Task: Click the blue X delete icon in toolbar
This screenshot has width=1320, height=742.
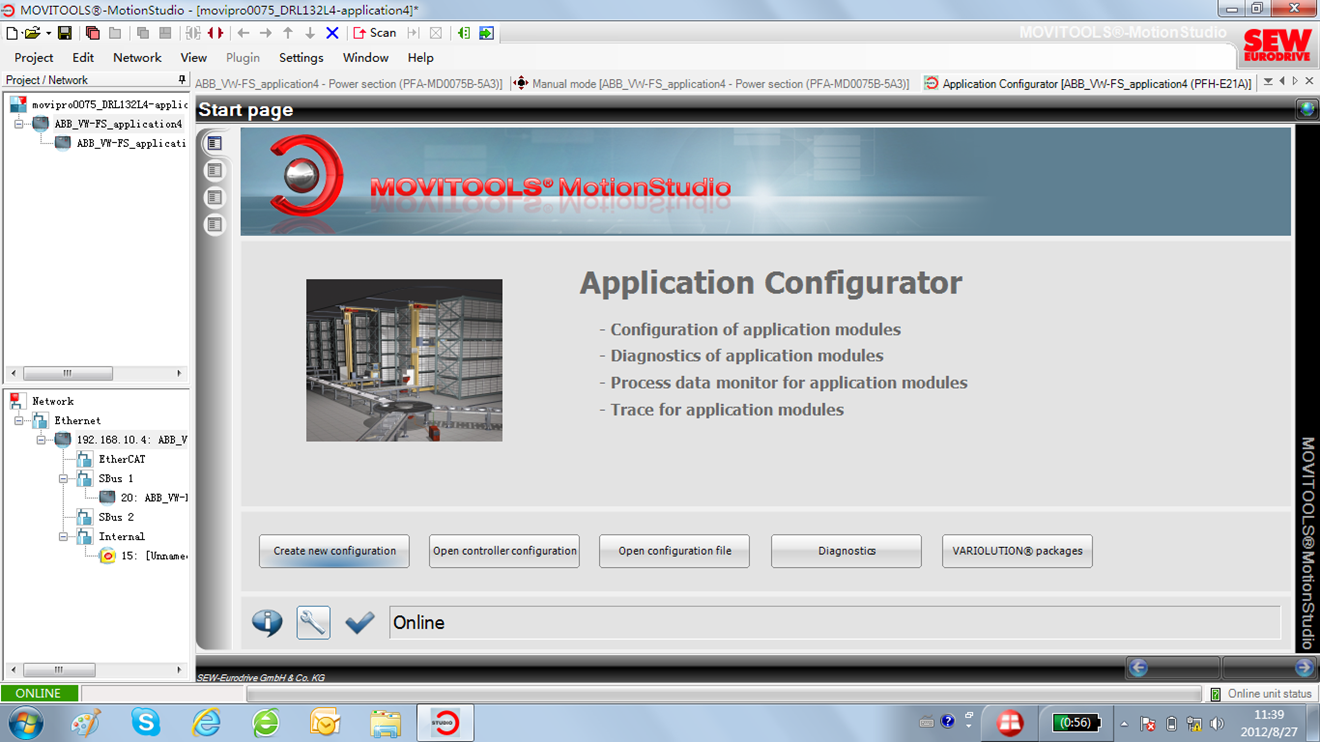Action: [x=332, y=33]
